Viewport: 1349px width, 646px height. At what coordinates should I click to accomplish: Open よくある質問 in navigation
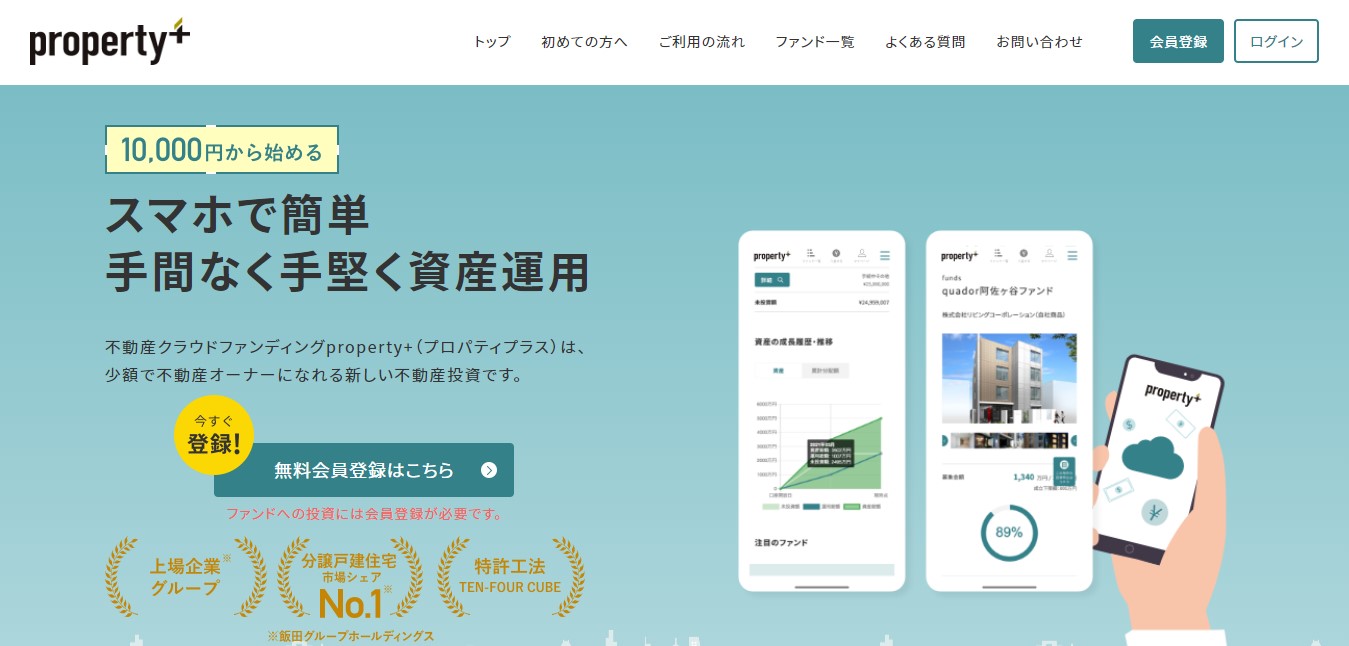pyautogui.click(x=925, y=42)
